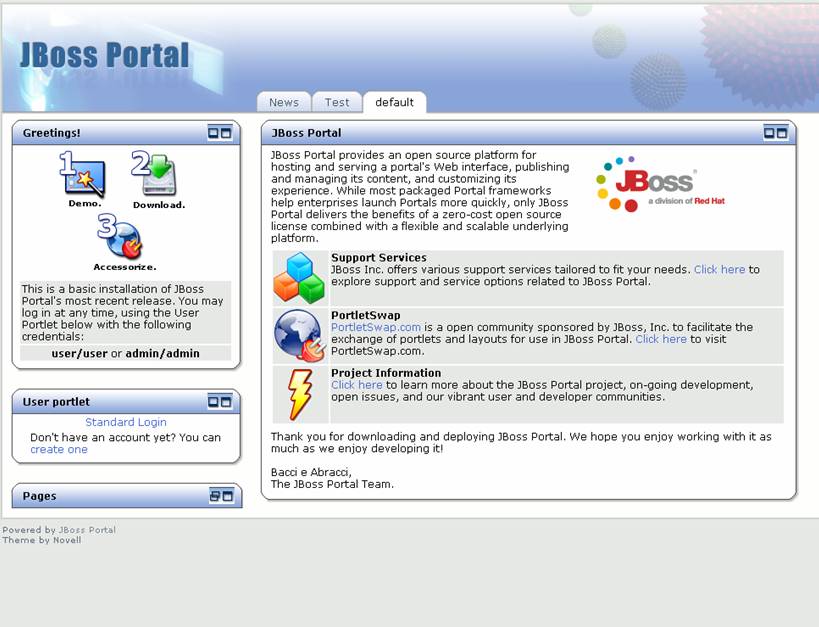
Task: Maximize the Greetings! portlet
Action: click(x=226, y=133)
